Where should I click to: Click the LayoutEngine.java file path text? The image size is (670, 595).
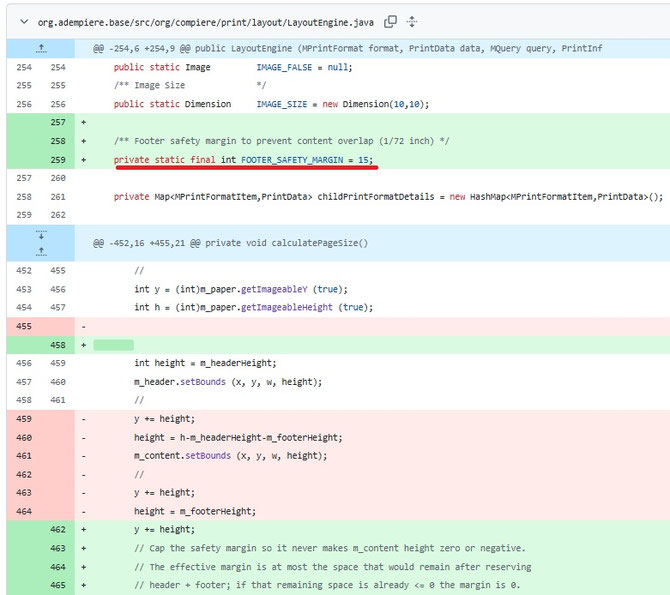206,22
